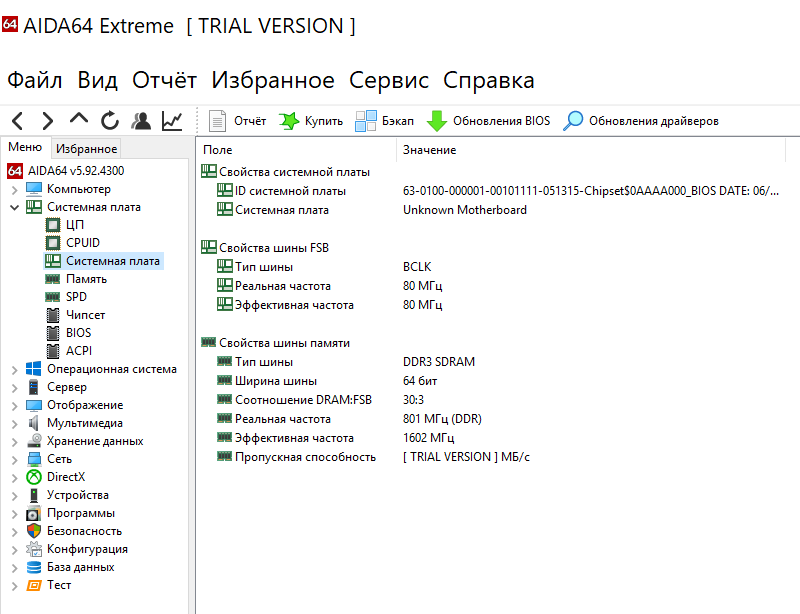The image size is (800, 614).
Task: Click the Купить buy button
Action: (x=311, y=121)
